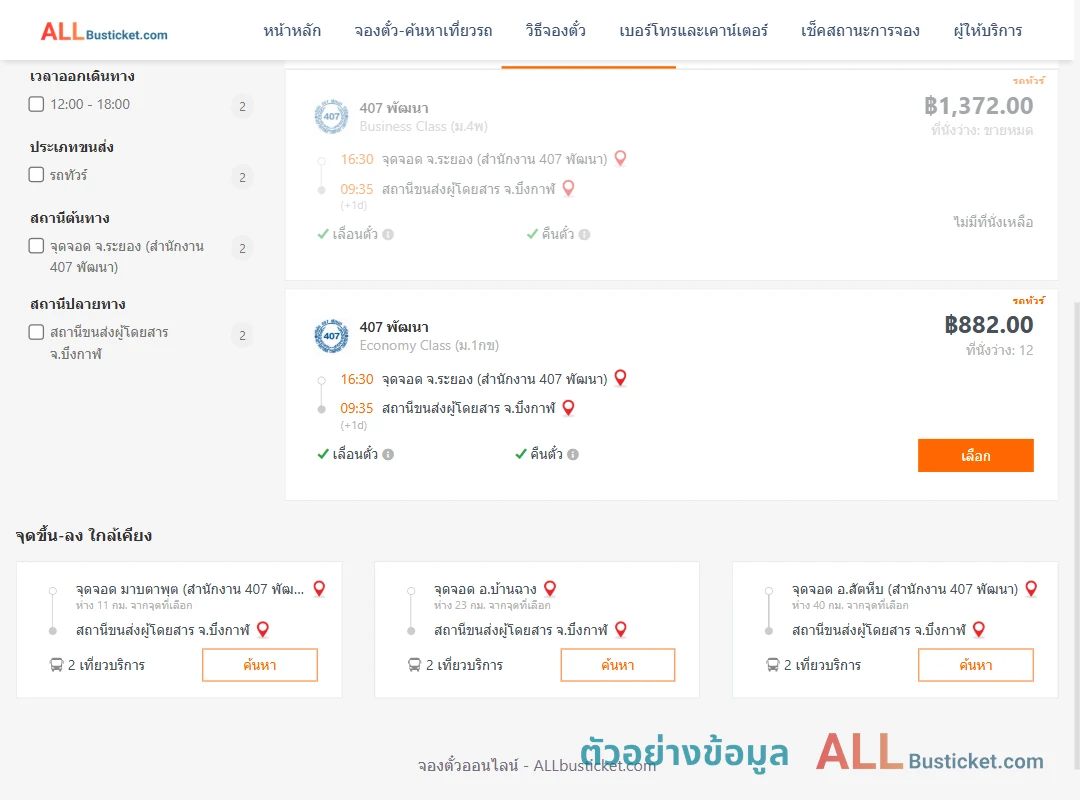Open map pin for Bueng Kan station in Business Class trip
1080x800 pixels.
(x=568, y=188)
